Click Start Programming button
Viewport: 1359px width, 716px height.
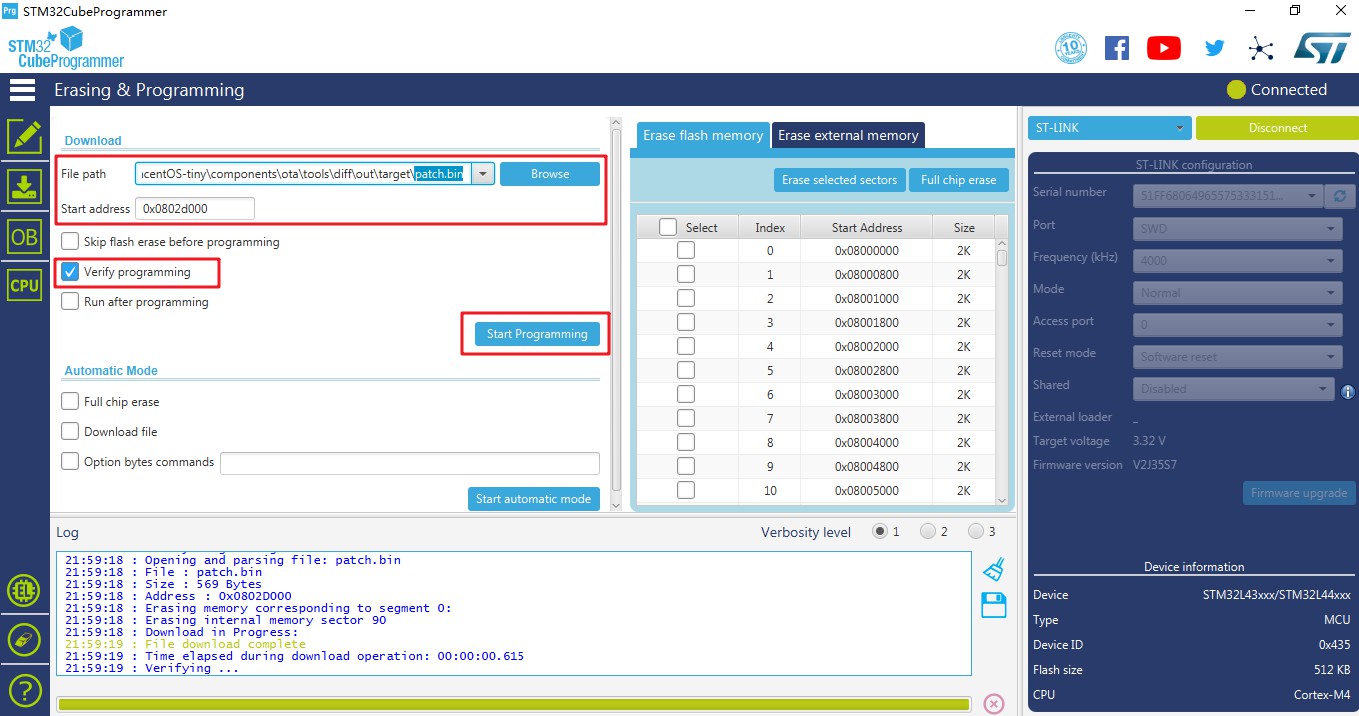(537, 334)
